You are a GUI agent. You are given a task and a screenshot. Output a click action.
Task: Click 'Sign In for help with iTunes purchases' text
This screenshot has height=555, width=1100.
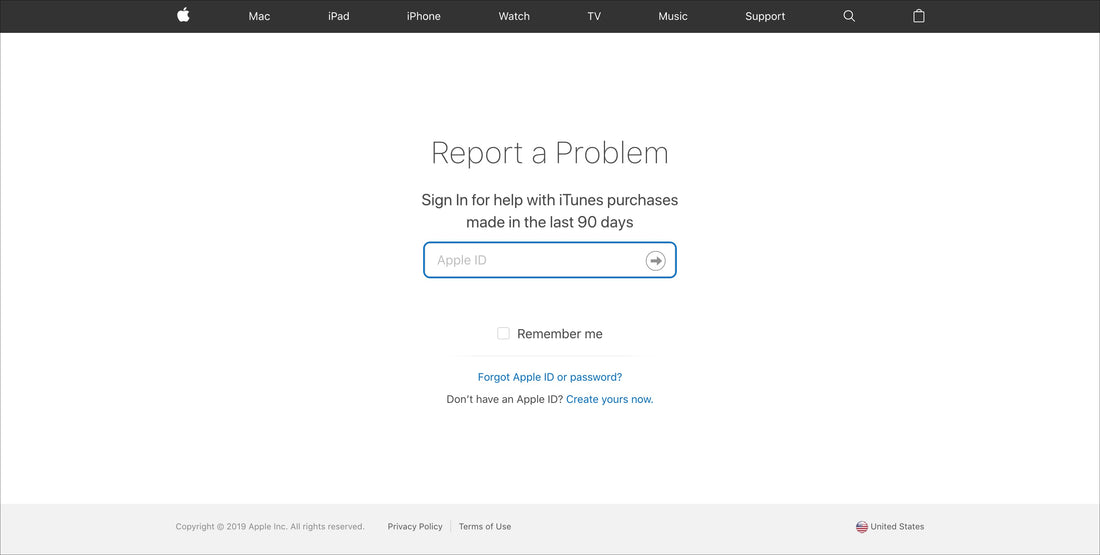point(550,200)
